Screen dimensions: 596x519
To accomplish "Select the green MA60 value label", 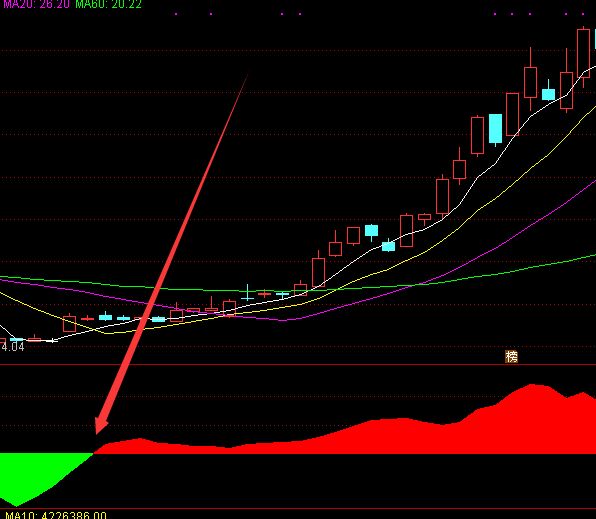I will click(108, 4).
